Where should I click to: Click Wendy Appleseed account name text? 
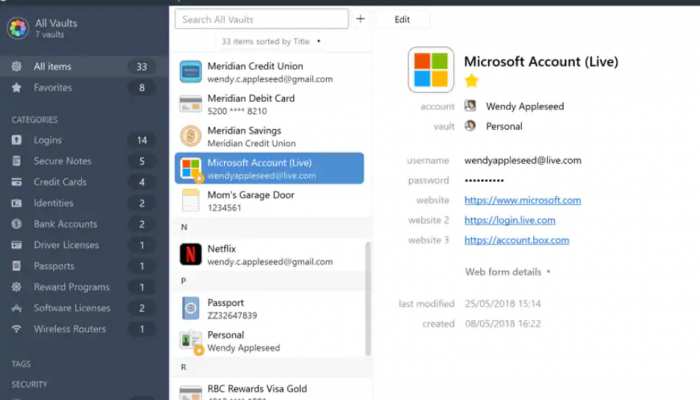(525, 106)
